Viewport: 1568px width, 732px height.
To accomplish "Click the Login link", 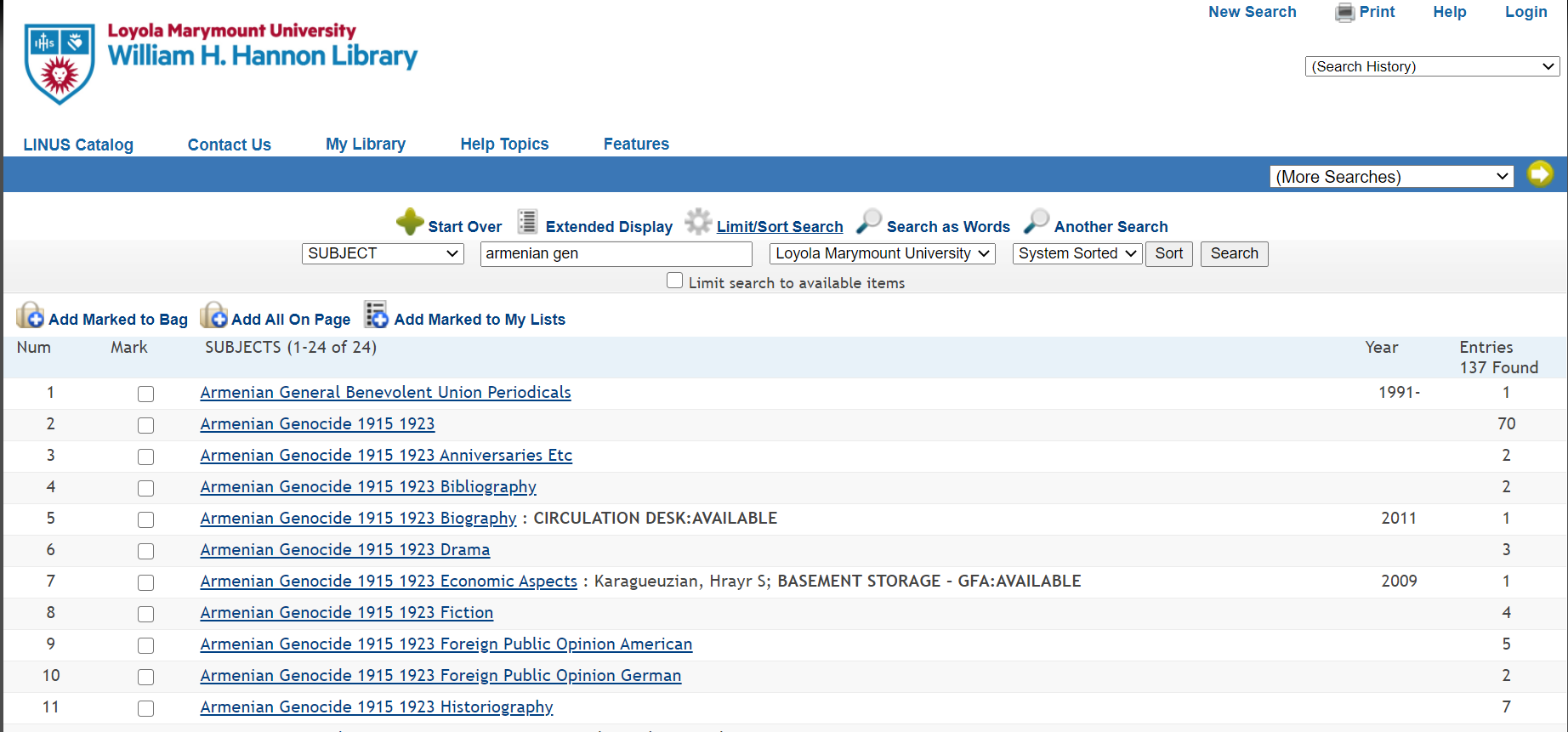I will pyautogui.click(x=1526, y=12).
